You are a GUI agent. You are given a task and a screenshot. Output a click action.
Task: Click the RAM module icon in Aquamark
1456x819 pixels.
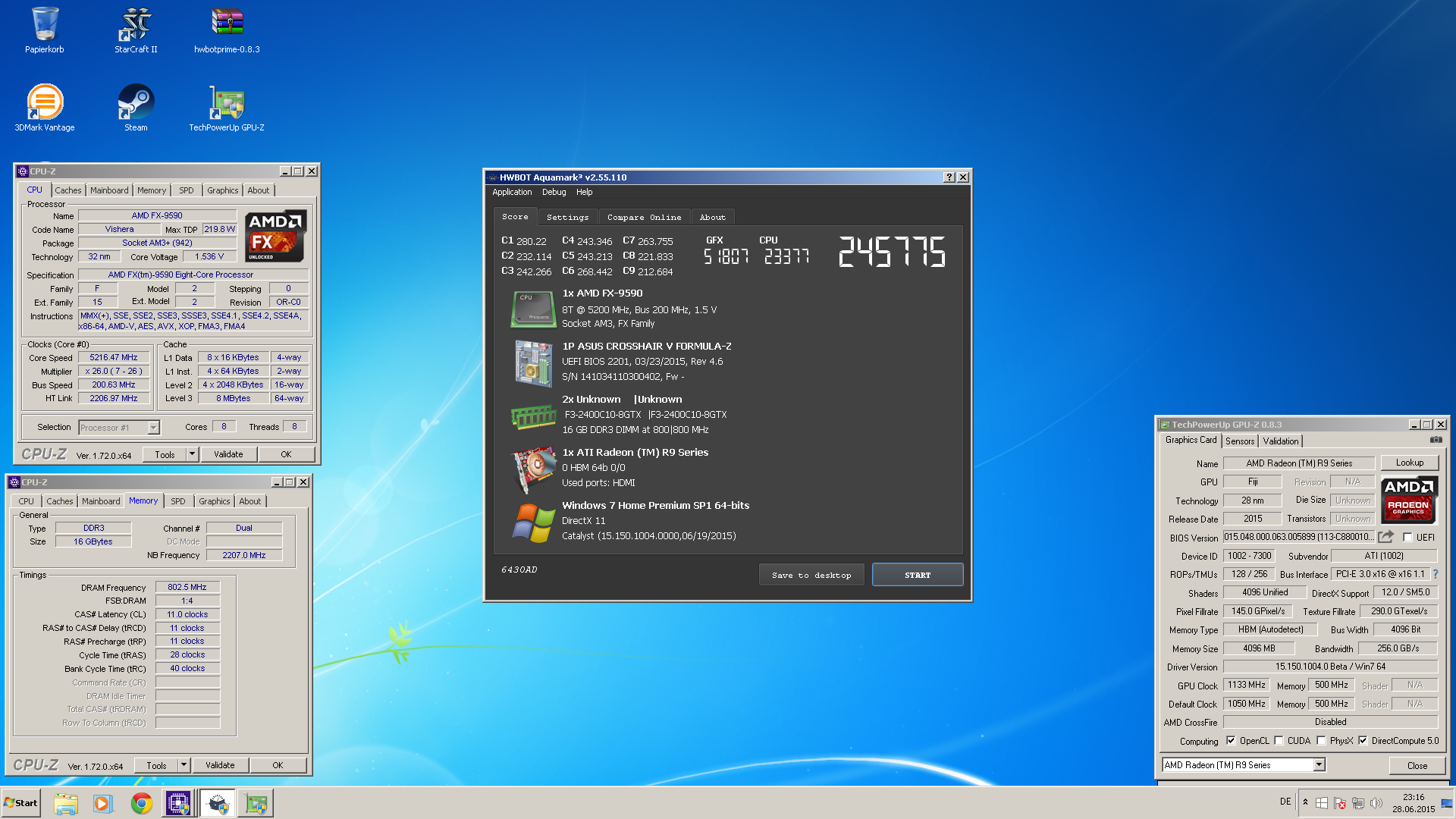click(x=534, y=416)
